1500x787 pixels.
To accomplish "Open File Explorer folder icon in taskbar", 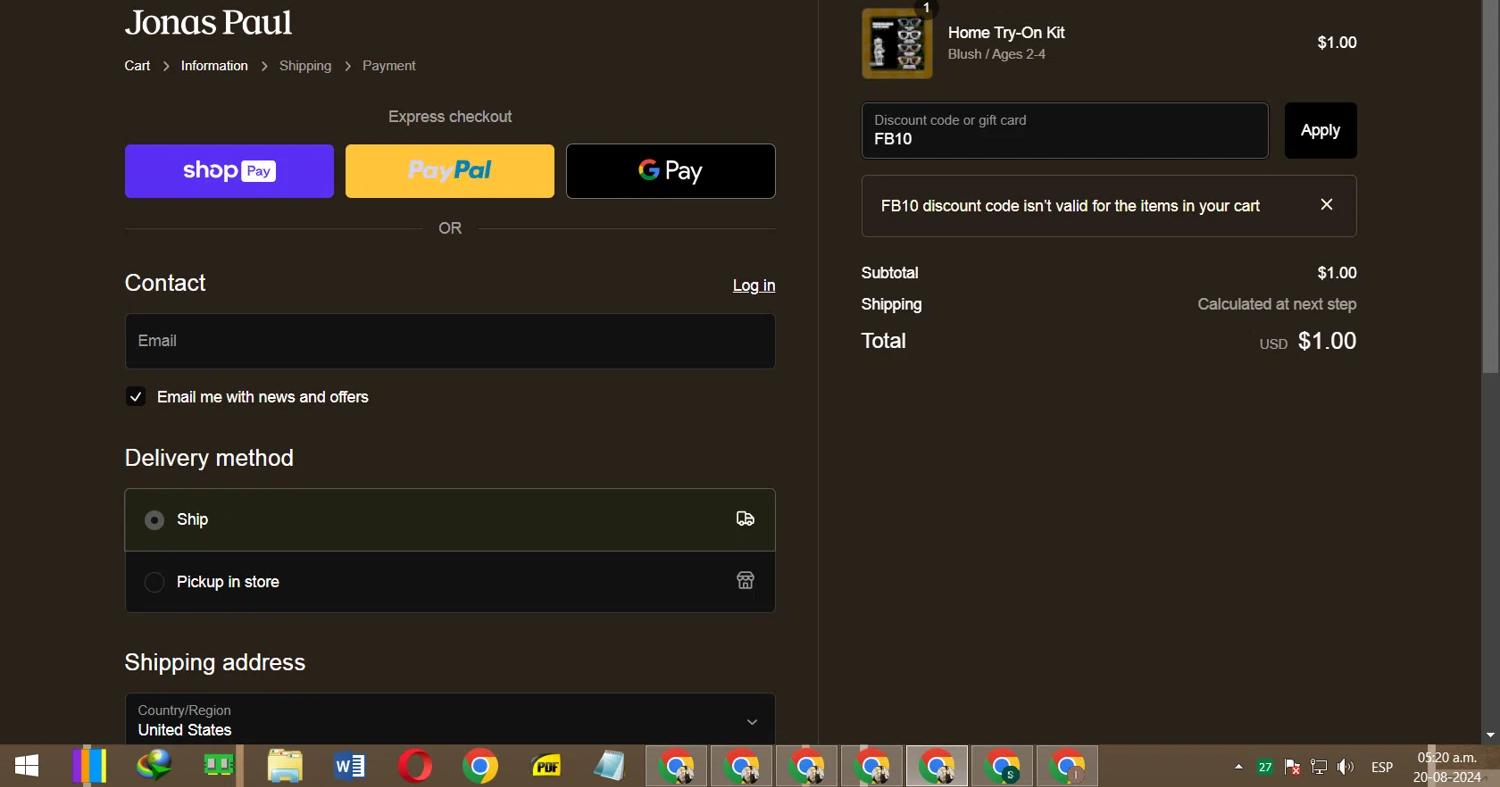I will 285,766.
